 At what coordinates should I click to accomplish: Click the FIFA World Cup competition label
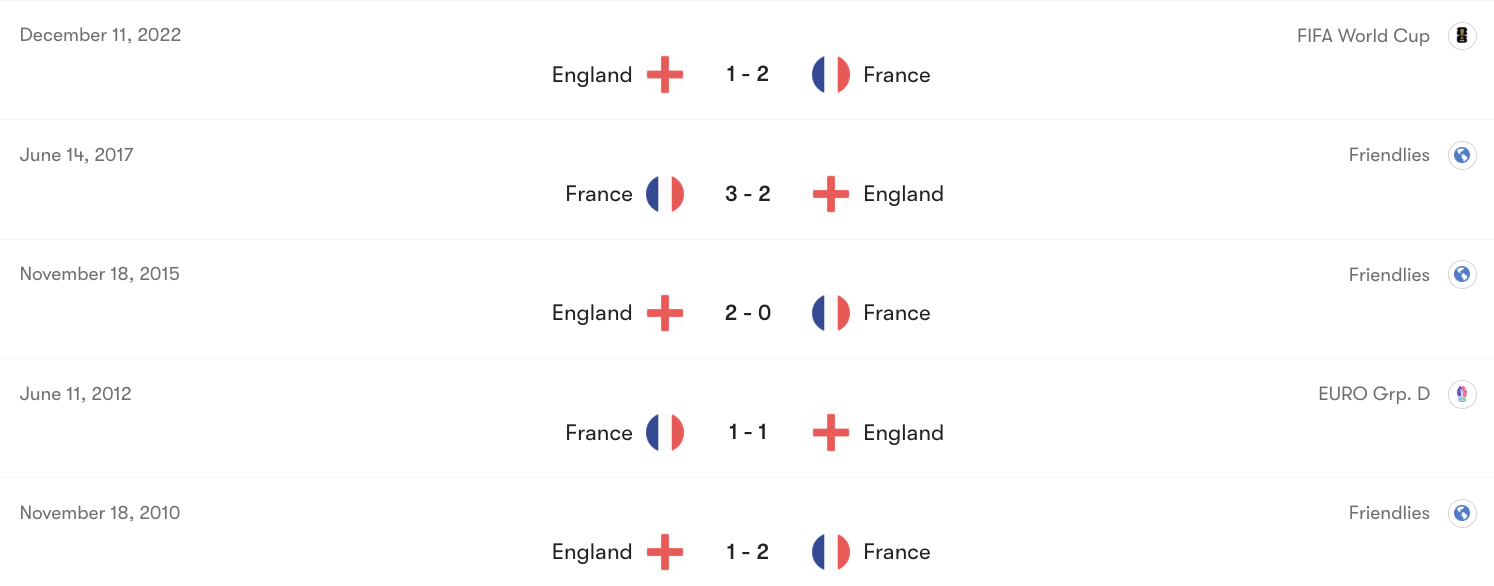(1363, 36)
